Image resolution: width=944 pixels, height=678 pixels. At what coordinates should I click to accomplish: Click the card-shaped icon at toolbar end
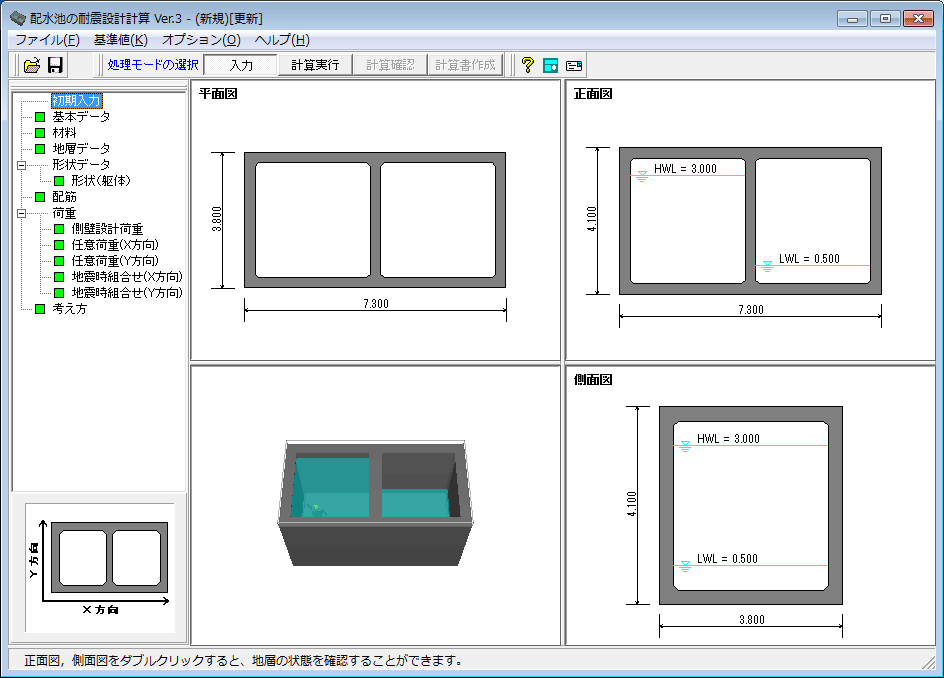[x=574, y=65]
